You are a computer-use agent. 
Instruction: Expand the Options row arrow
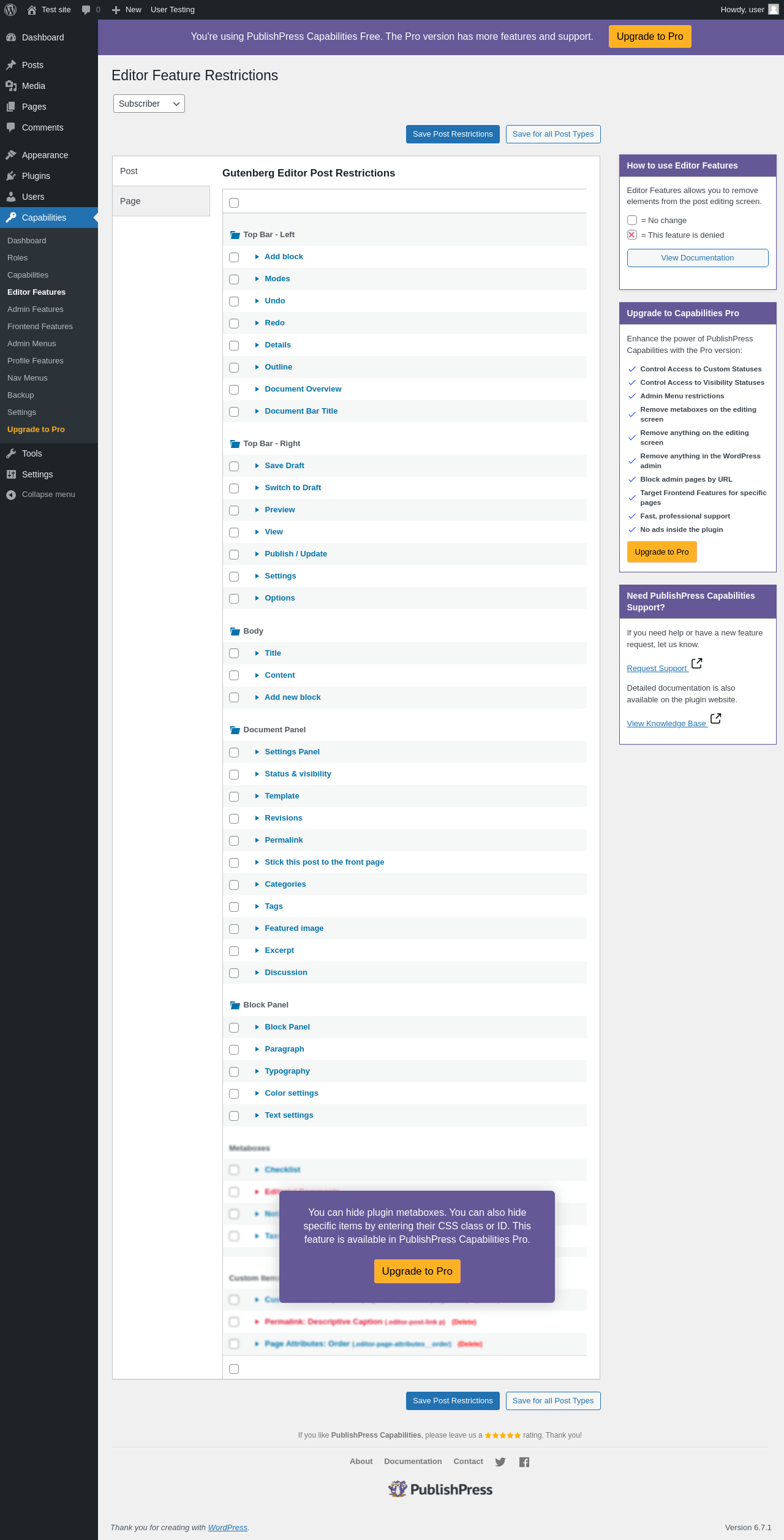click(x=257, y=598)
